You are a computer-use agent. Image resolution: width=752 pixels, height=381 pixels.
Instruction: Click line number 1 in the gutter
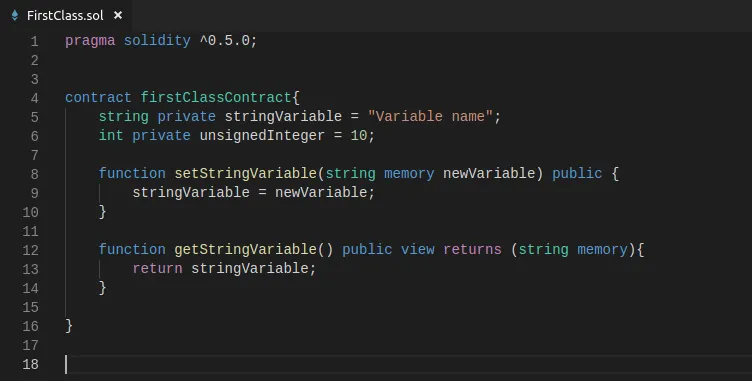coord(35,41)
